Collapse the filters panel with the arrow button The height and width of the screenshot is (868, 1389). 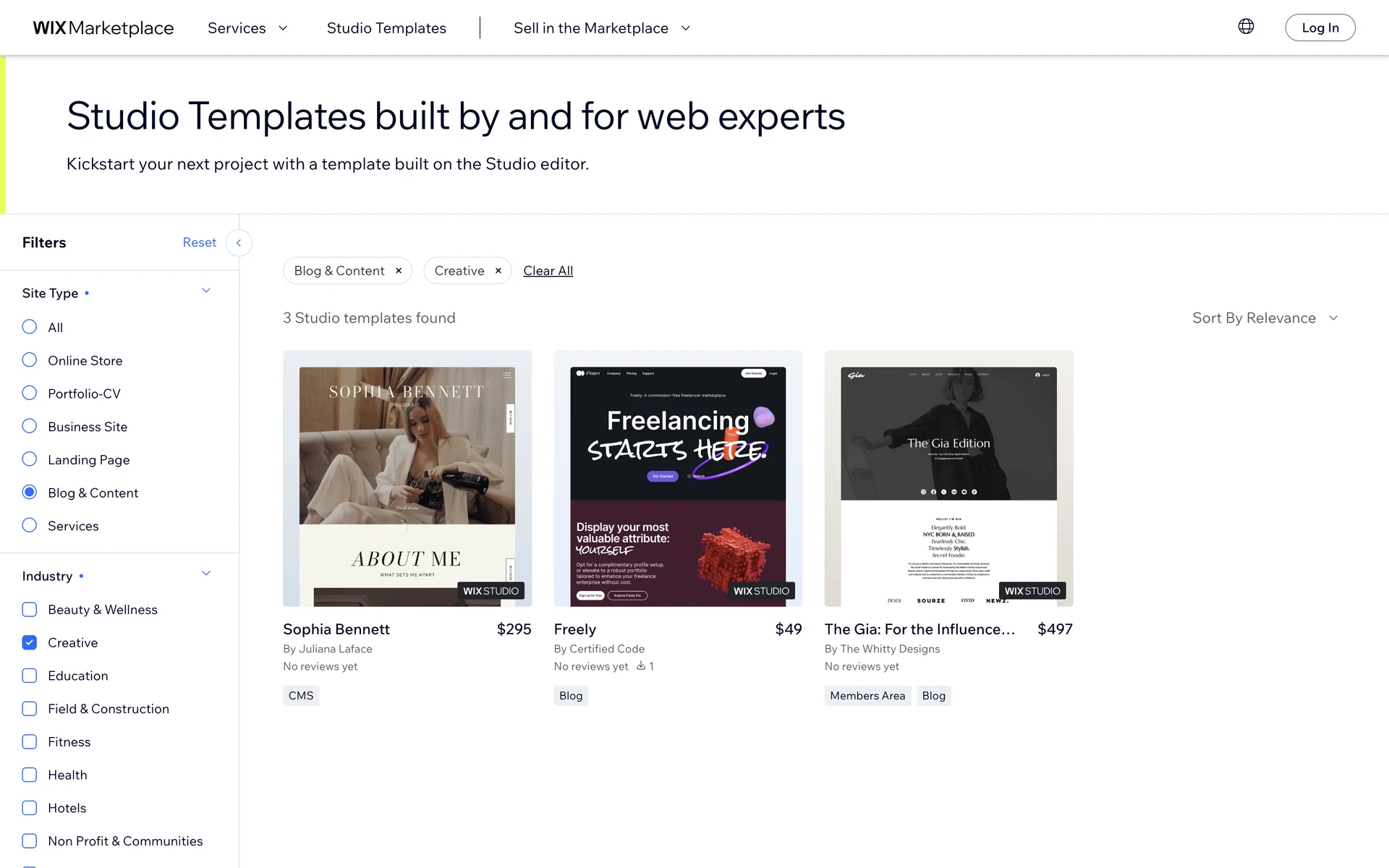pyautogui.click(x=239, y=243)
